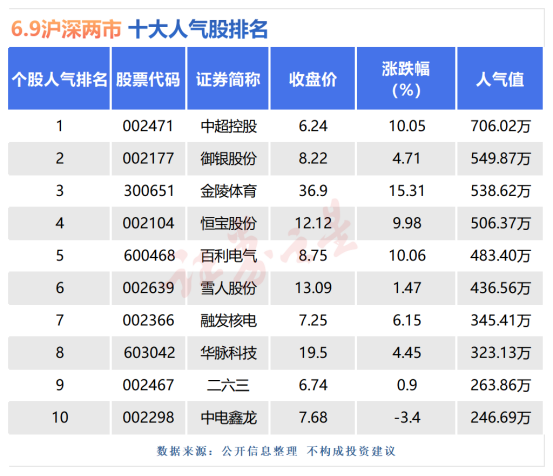Image resolution: width=553 pixels, height=476 pixels.
Task: Click closing price 19.5
Action: [313, 353]
